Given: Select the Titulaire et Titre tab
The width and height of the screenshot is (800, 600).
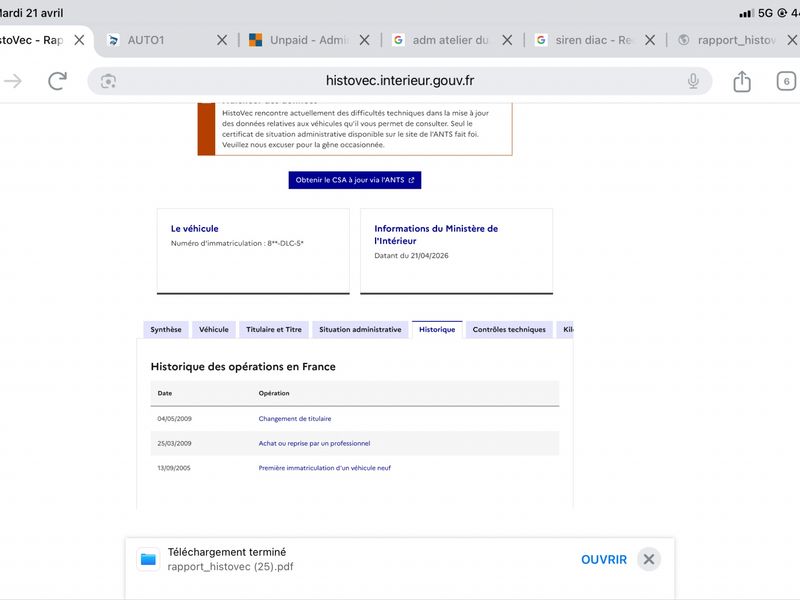Looking at the screenshot, I should 274,330.
